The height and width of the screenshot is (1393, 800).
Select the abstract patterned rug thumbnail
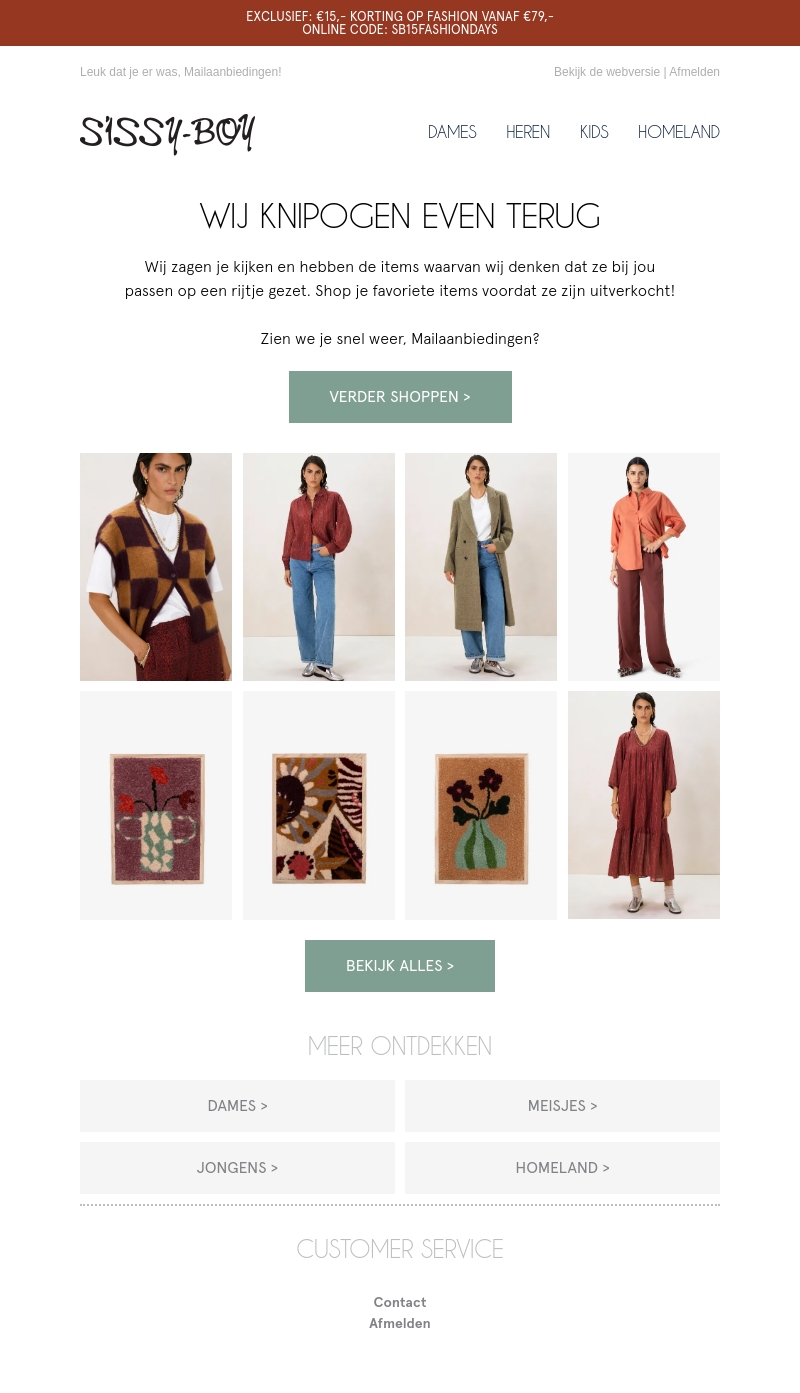[x=319, y=805]
